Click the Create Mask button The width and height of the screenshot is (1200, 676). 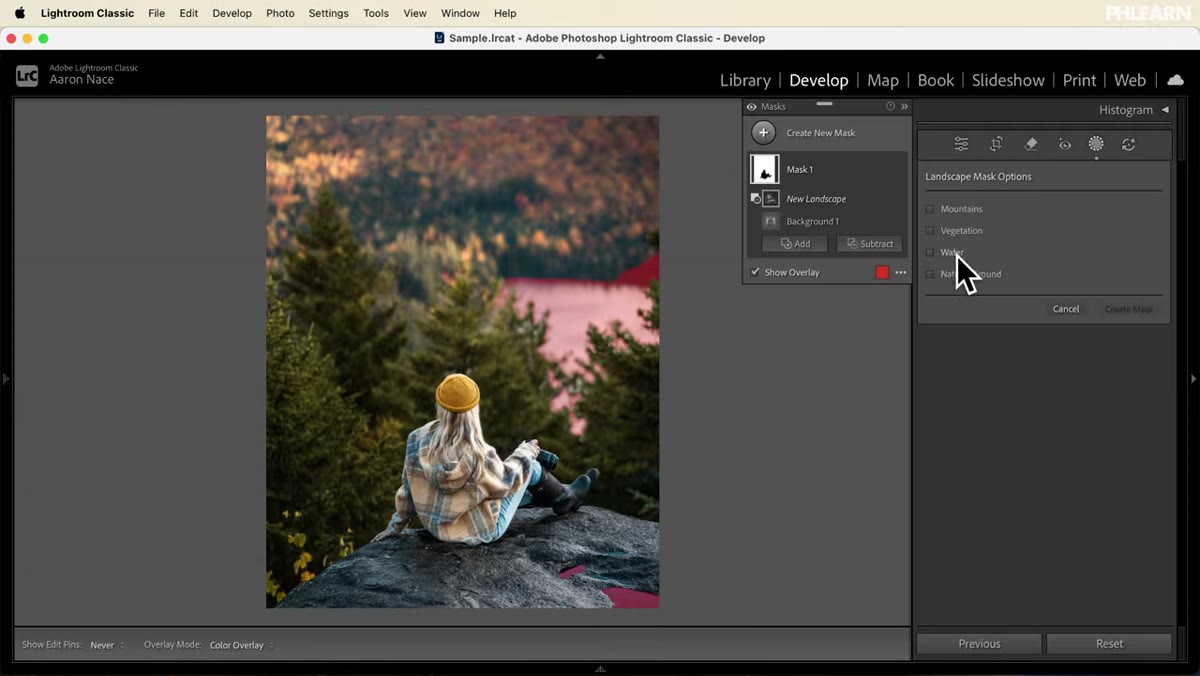[x=1129, y=309]
